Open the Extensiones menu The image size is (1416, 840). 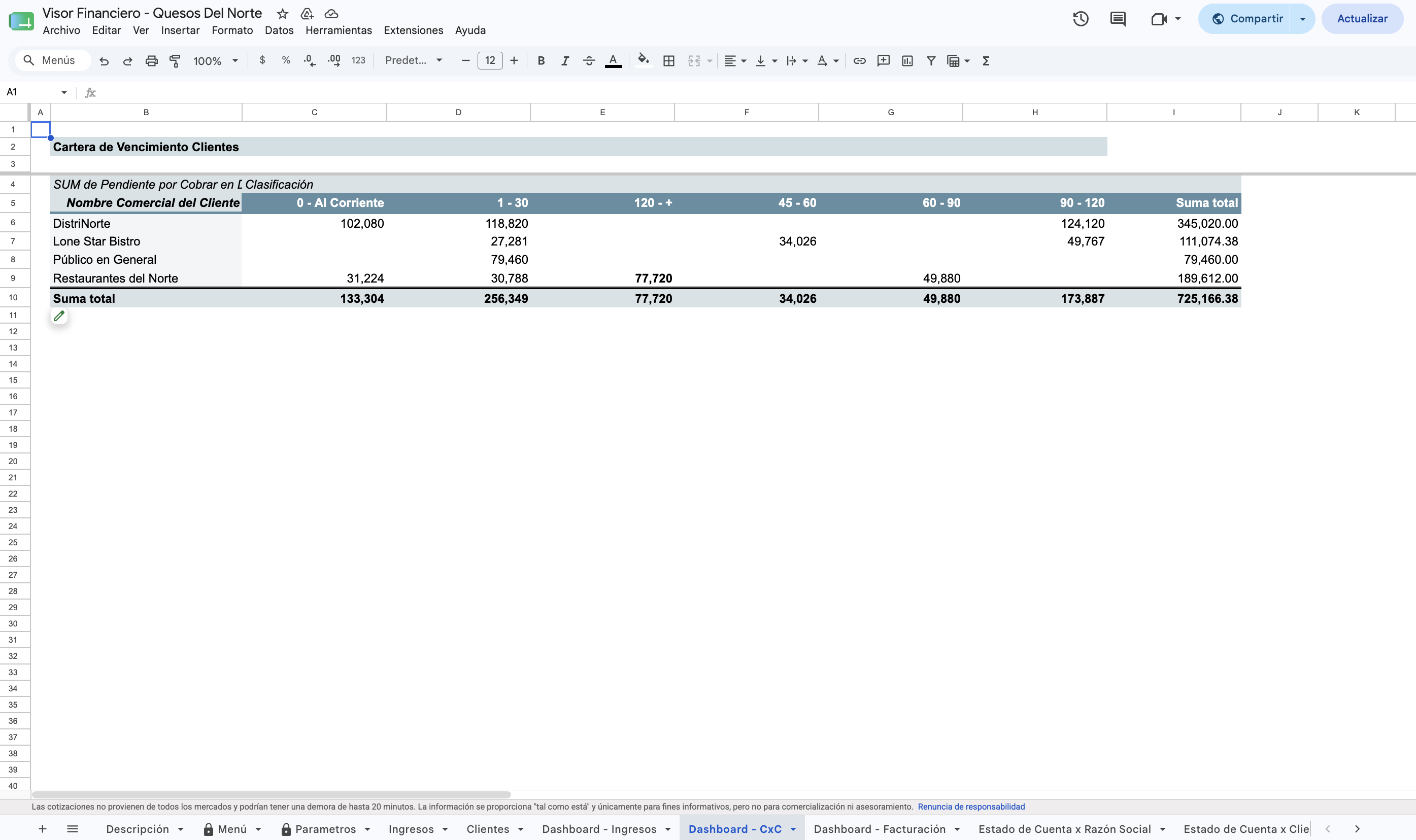tap(413, 30)
